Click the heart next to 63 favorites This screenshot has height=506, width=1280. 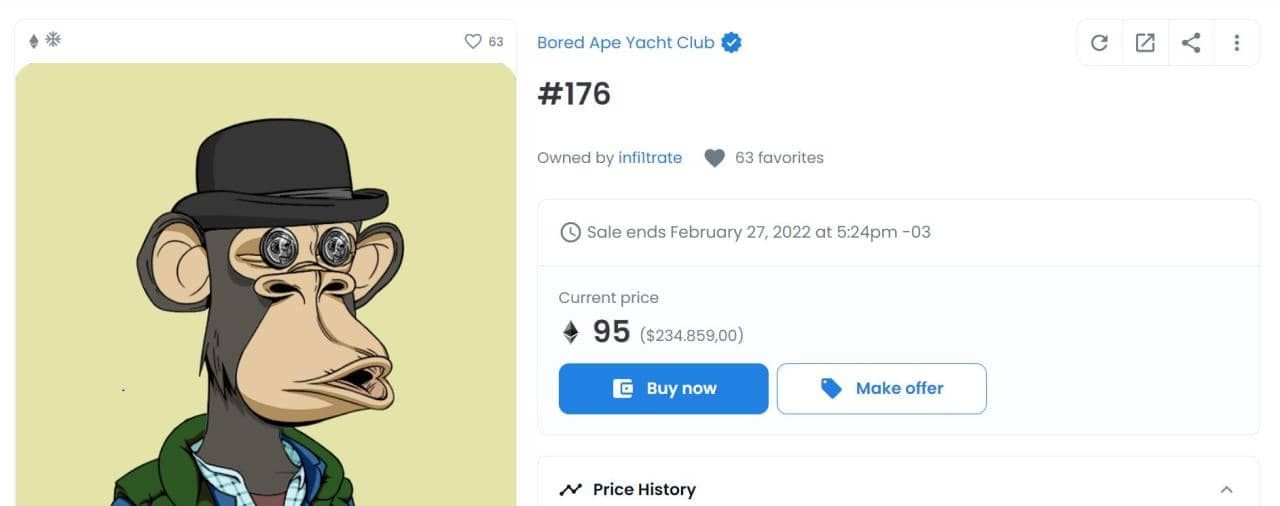[x=714, y=158]
